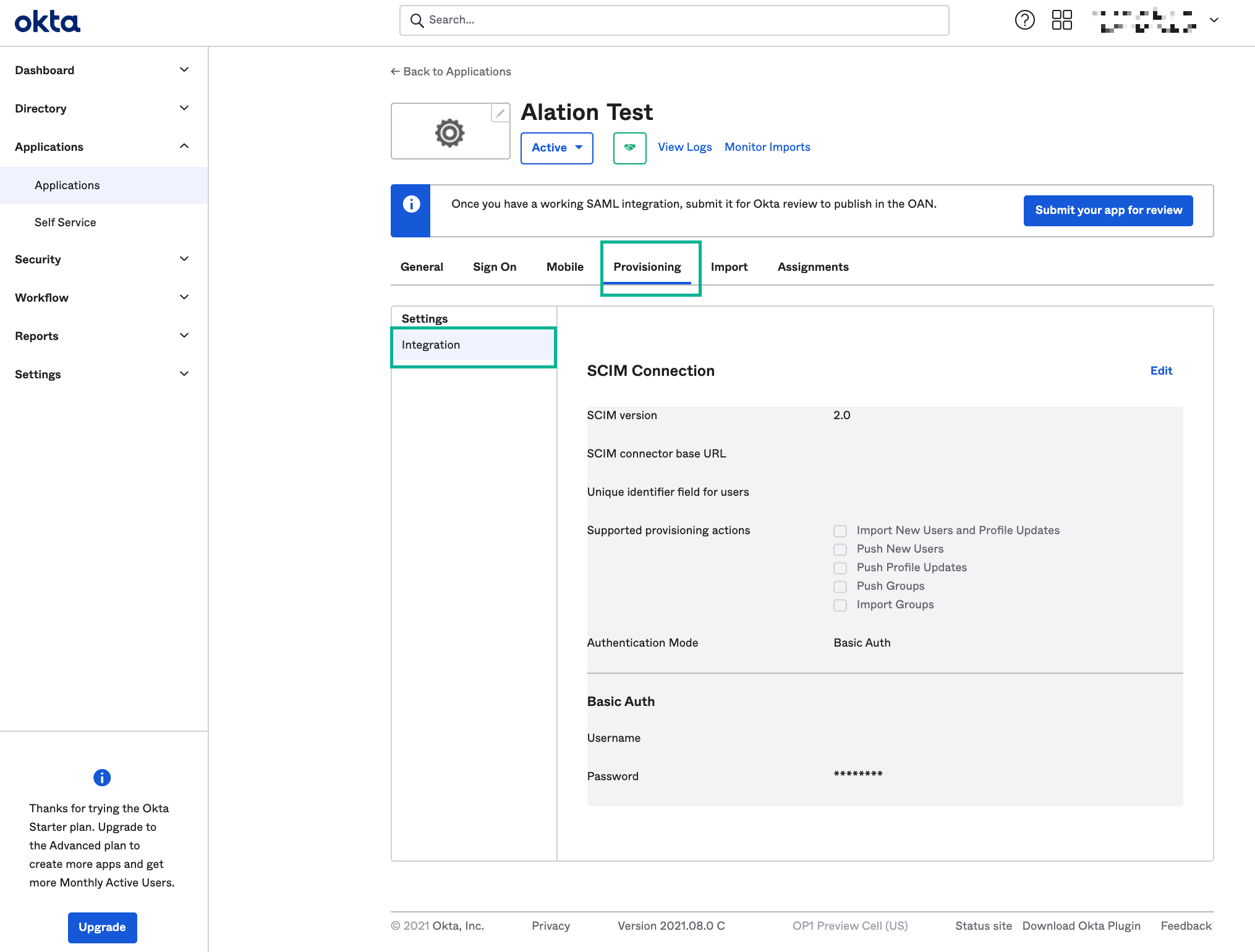Select Integration under Settings
This screenshot has height=952, width=1255.
tap(474, 345)
